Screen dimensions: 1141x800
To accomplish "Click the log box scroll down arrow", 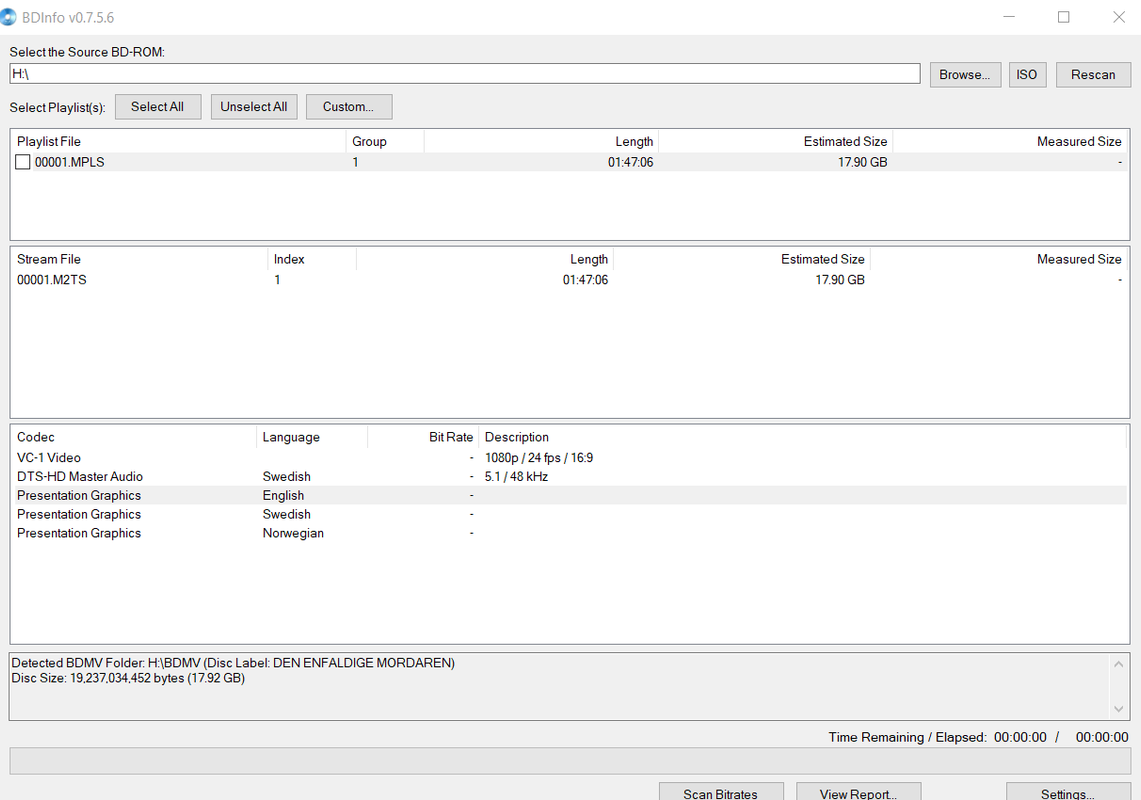I will pos(1118,709).
